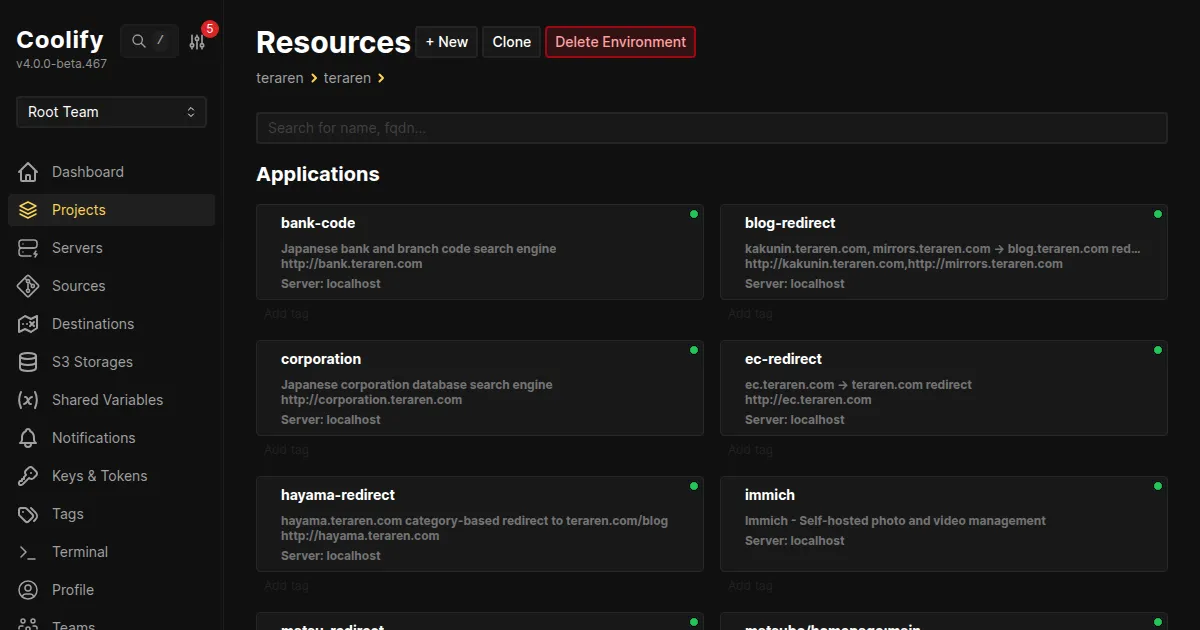Click the Keys & Tokens key icon
The image size is (1200, 630).
pyautogui.click(x=28, y=476)
